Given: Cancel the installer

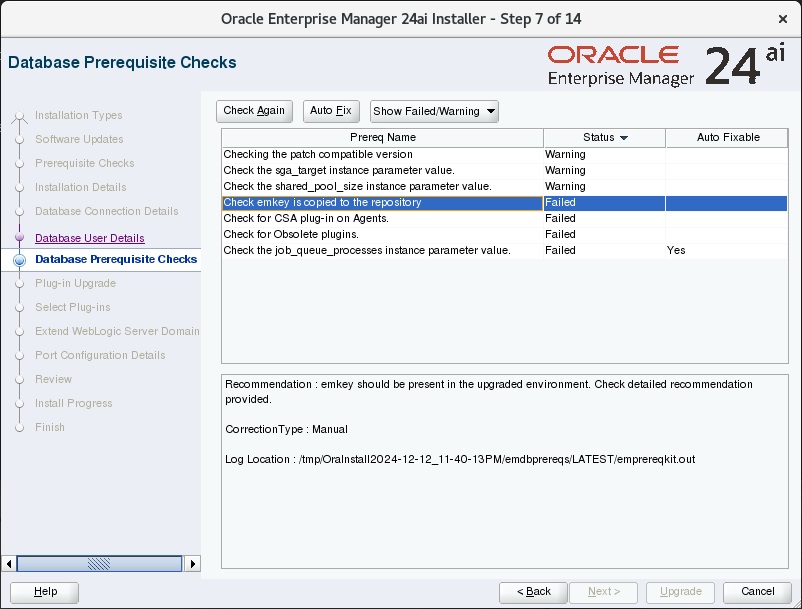Looking at the screenshot, I should click(758, 592).
